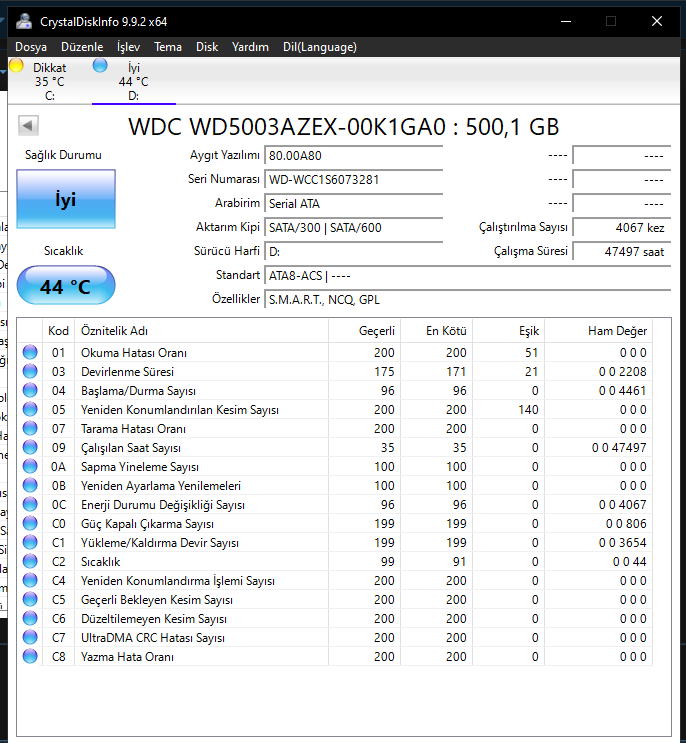The height and width of the screenshot is (743, 686).
Task: Click the disk title WDC WD5003AZEX-00K1GA0
Action: pos(343,127)
